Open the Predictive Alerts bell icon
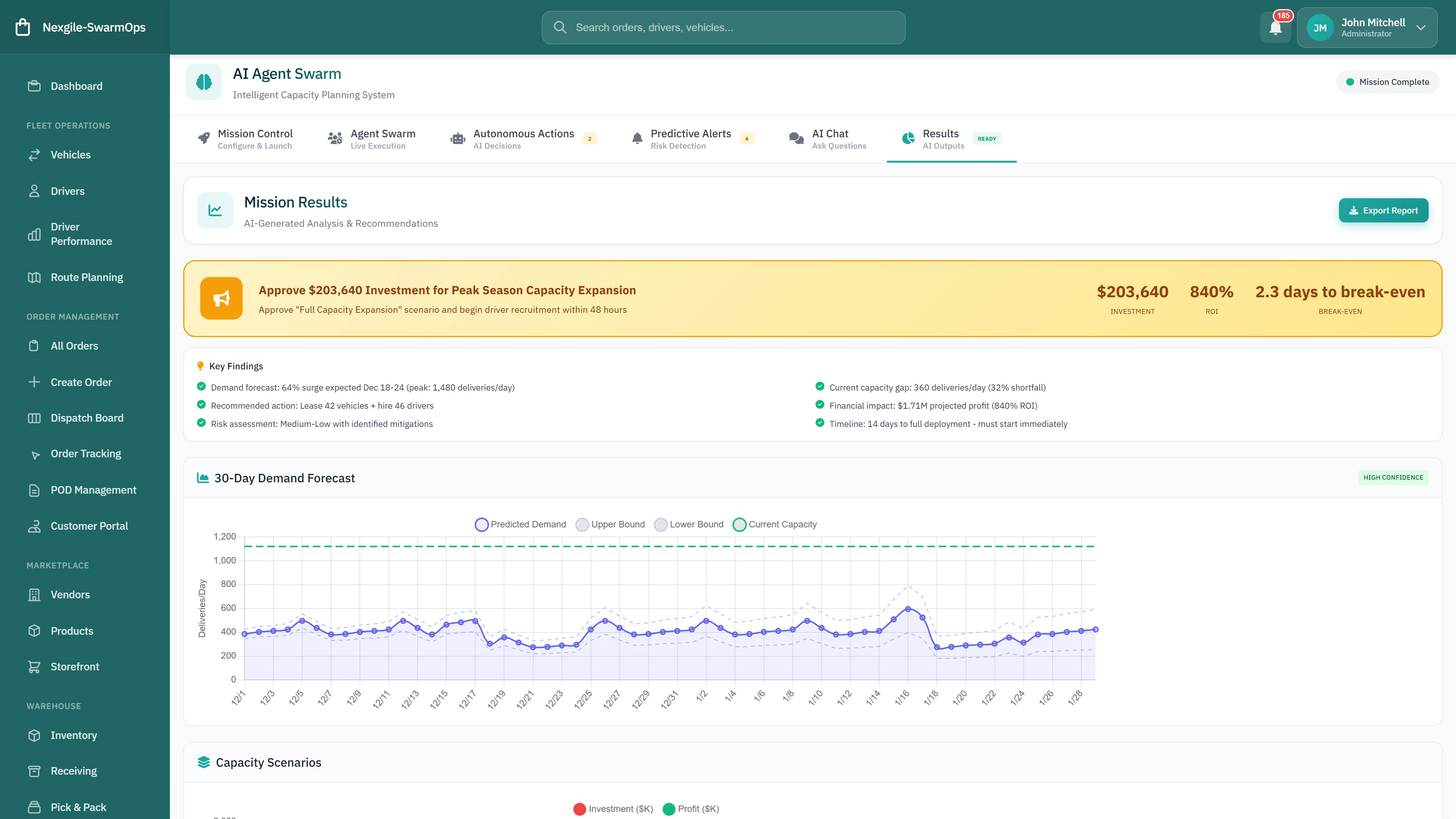The image size is (1456, 819). point(637,137)
